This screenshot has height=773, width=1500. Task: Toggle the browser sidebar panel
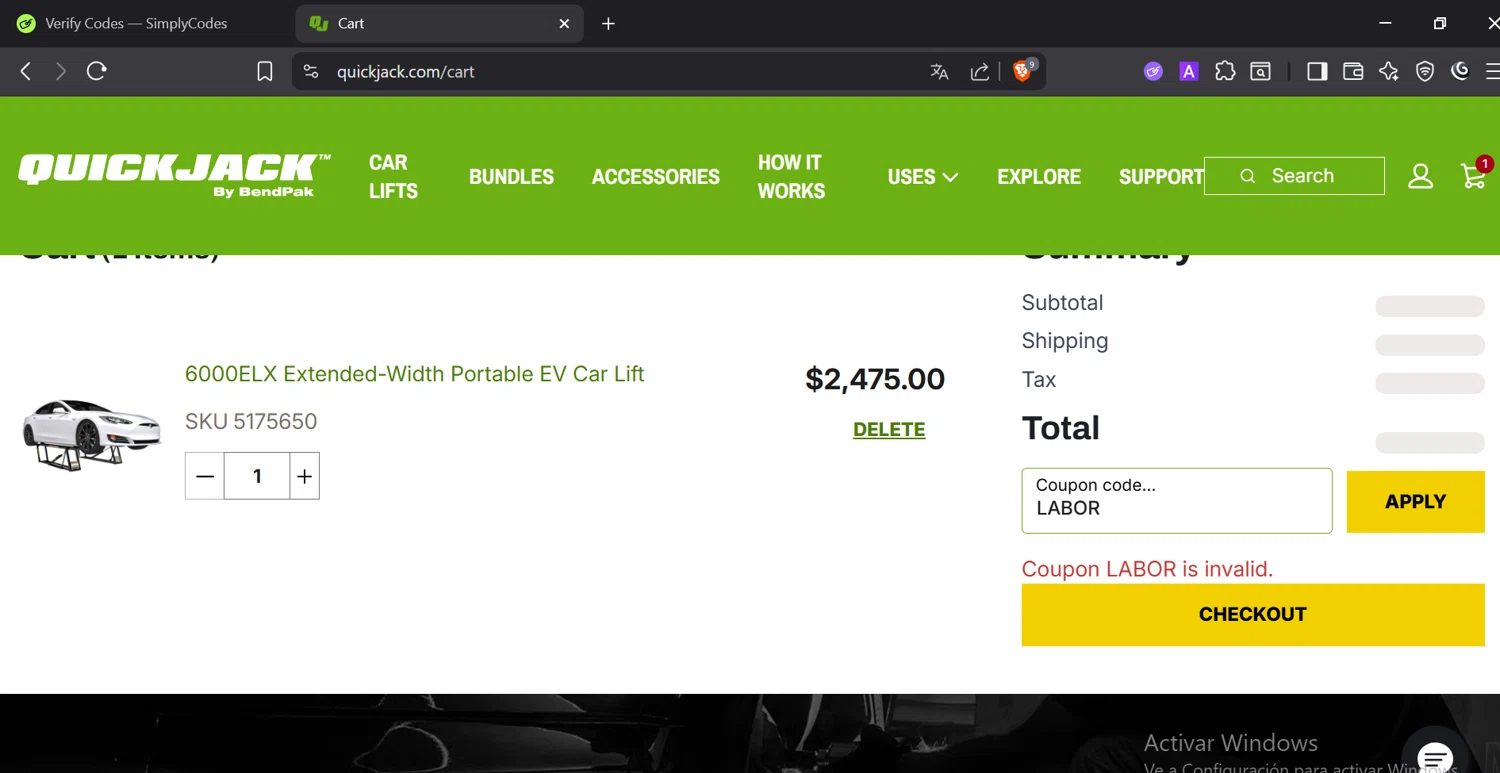click(1317, 71)
